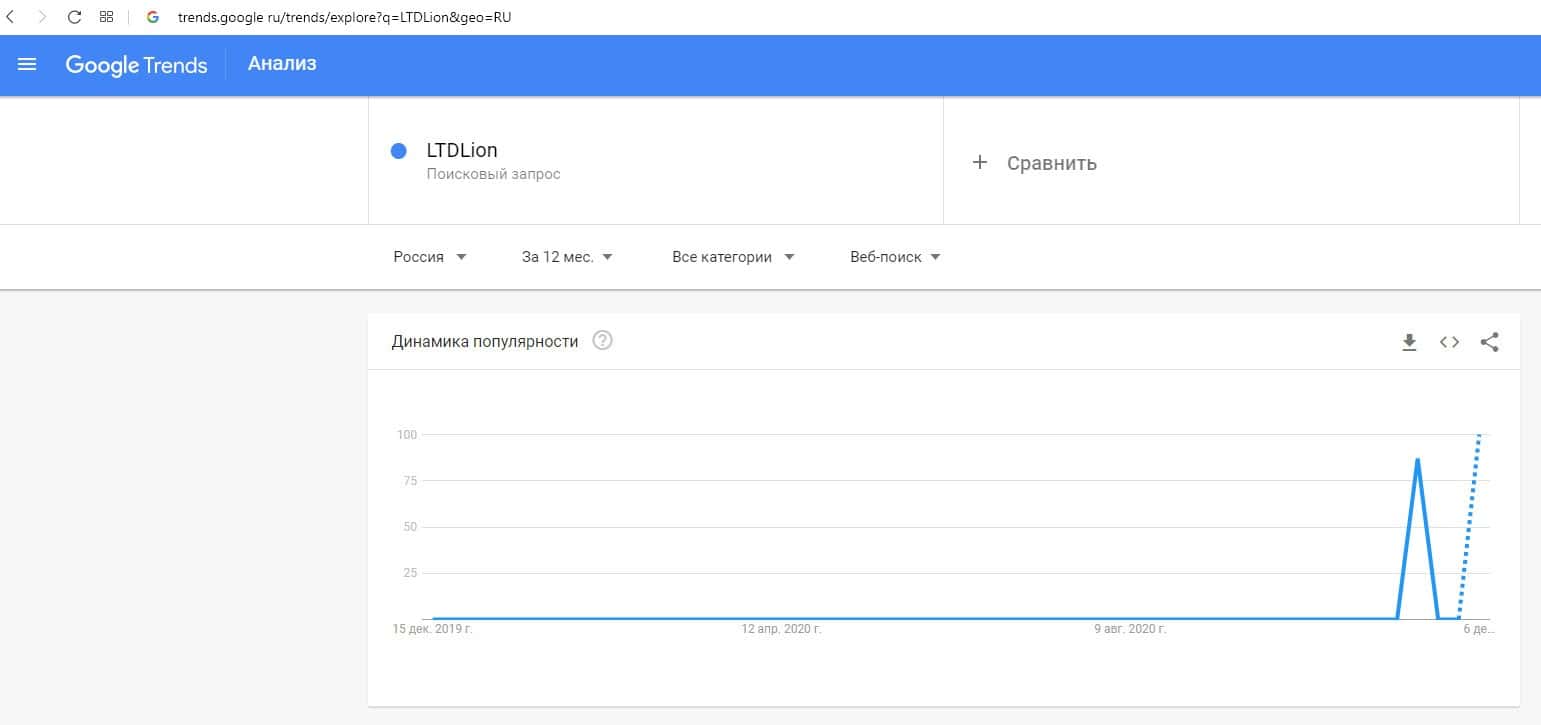Show help for Динамика популярности
The width and height of the screenshot is (1541, 725).
pyautogui.click(x=602, y=341)
